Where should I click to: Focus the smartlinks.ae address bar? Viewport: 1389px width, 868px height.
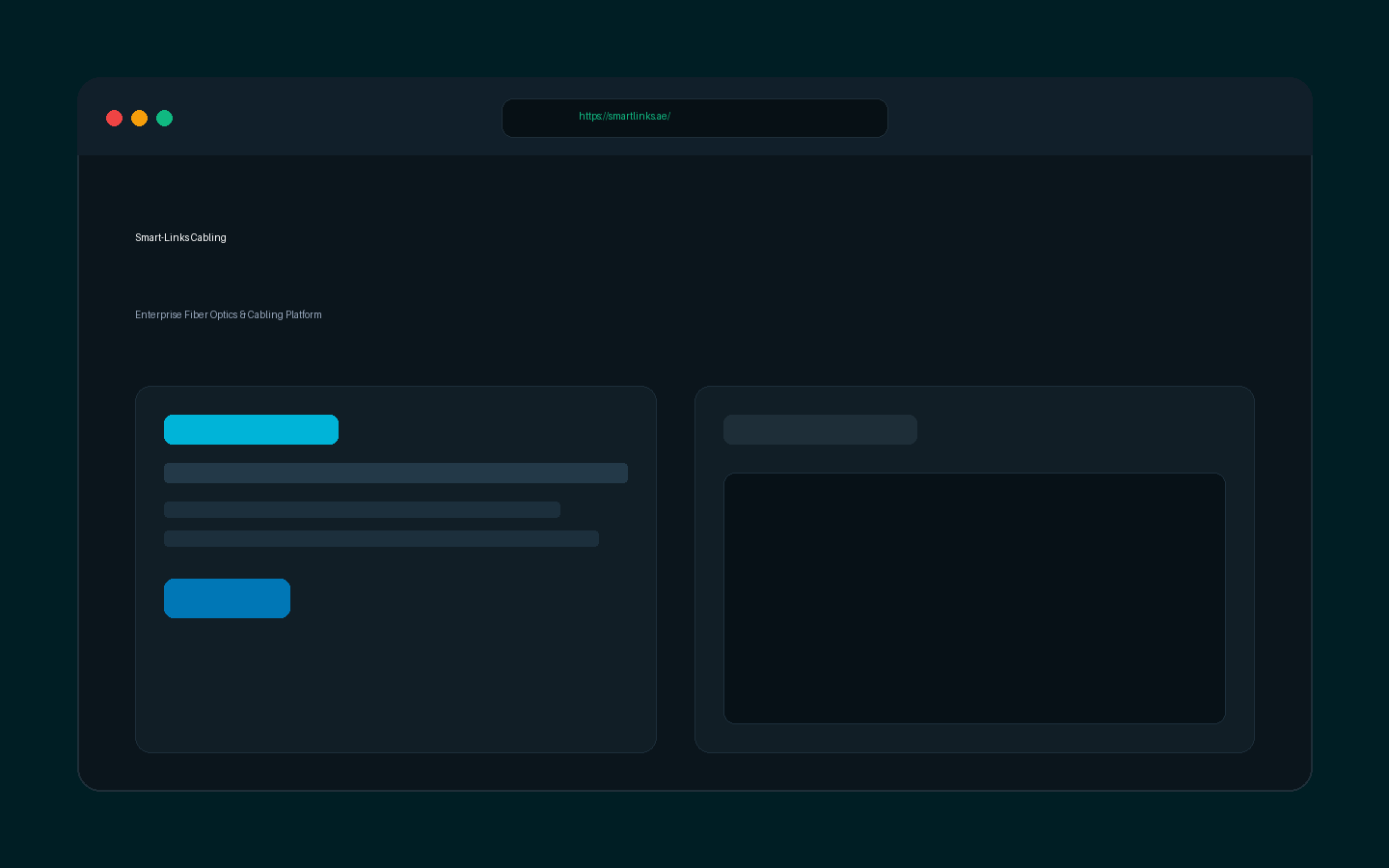click(694, 118)
